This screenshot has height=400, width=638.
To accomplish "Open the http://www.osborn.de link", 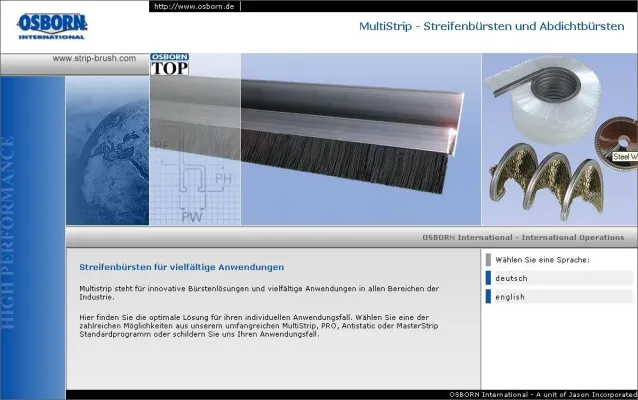I will [x=194, y=7].
